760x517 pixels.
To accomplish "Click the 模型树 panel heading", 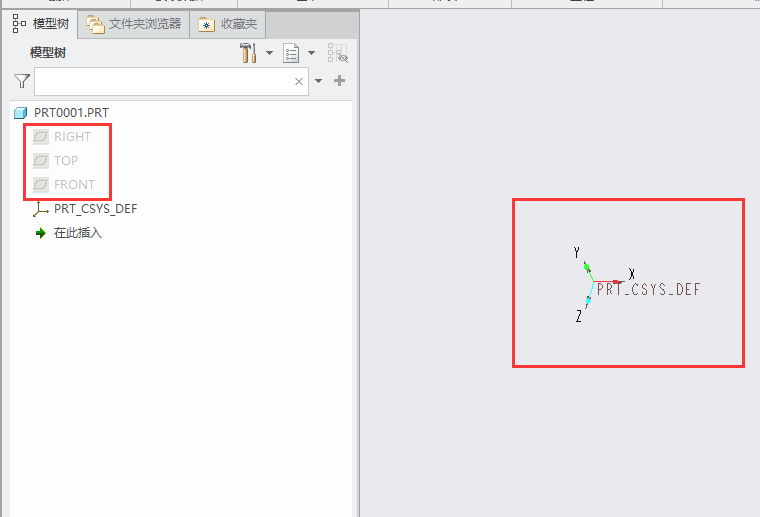I will (x=48, y=53).
